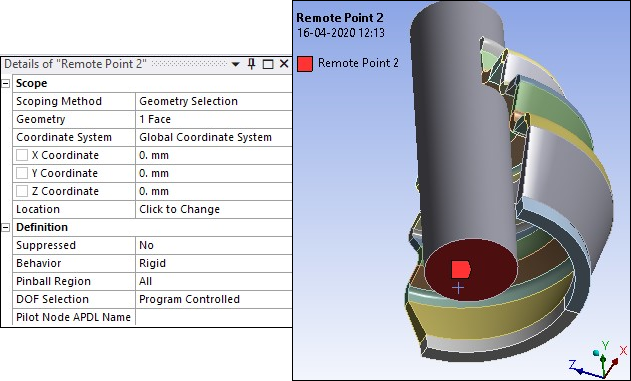631x381 pixels.
Task: Click the empty Pilot Node APDL Name field
Action: [x=214, y=317]
